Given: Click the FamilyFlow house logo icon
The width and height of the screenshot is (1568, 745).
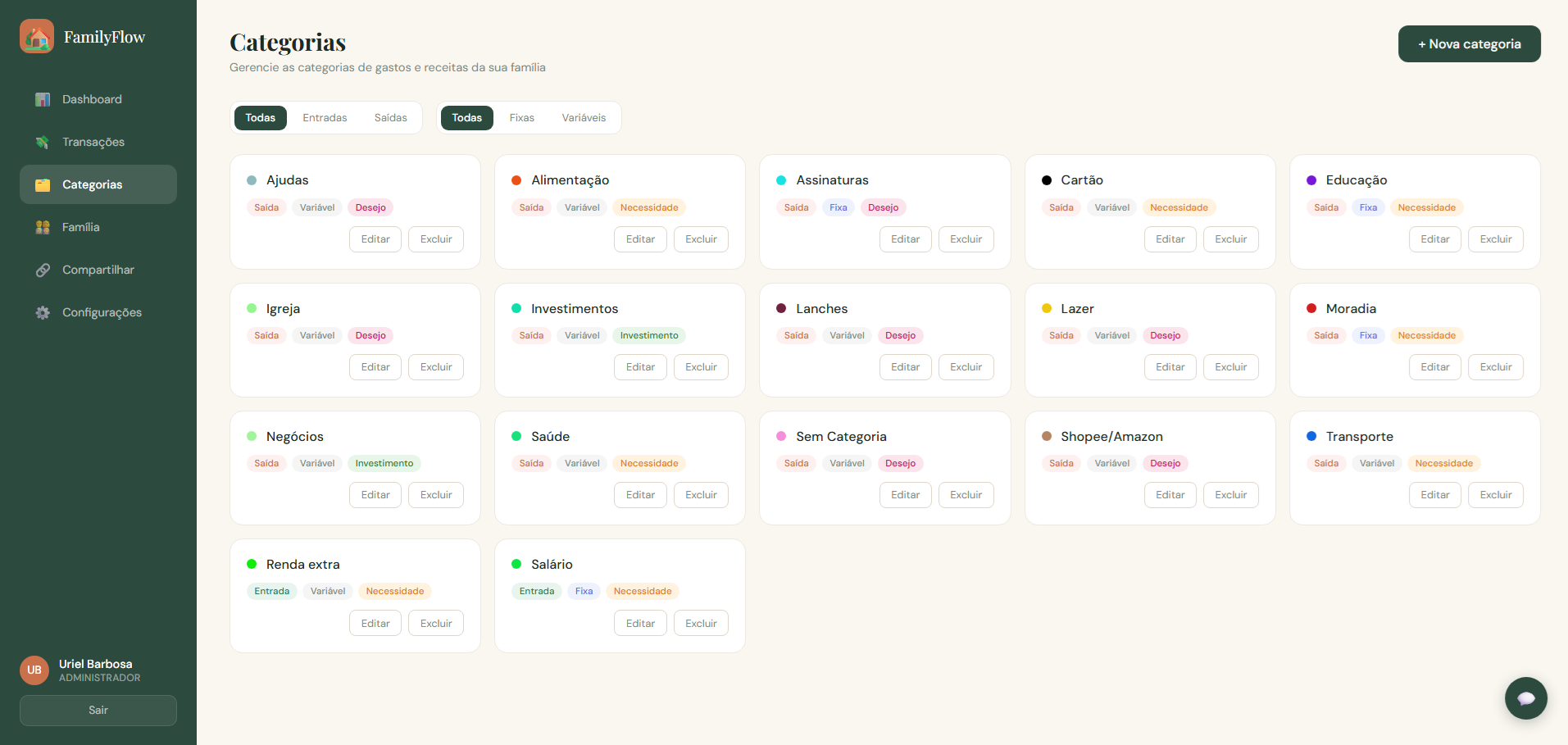Looking at the screenshot, I should (x=37, y=37).
